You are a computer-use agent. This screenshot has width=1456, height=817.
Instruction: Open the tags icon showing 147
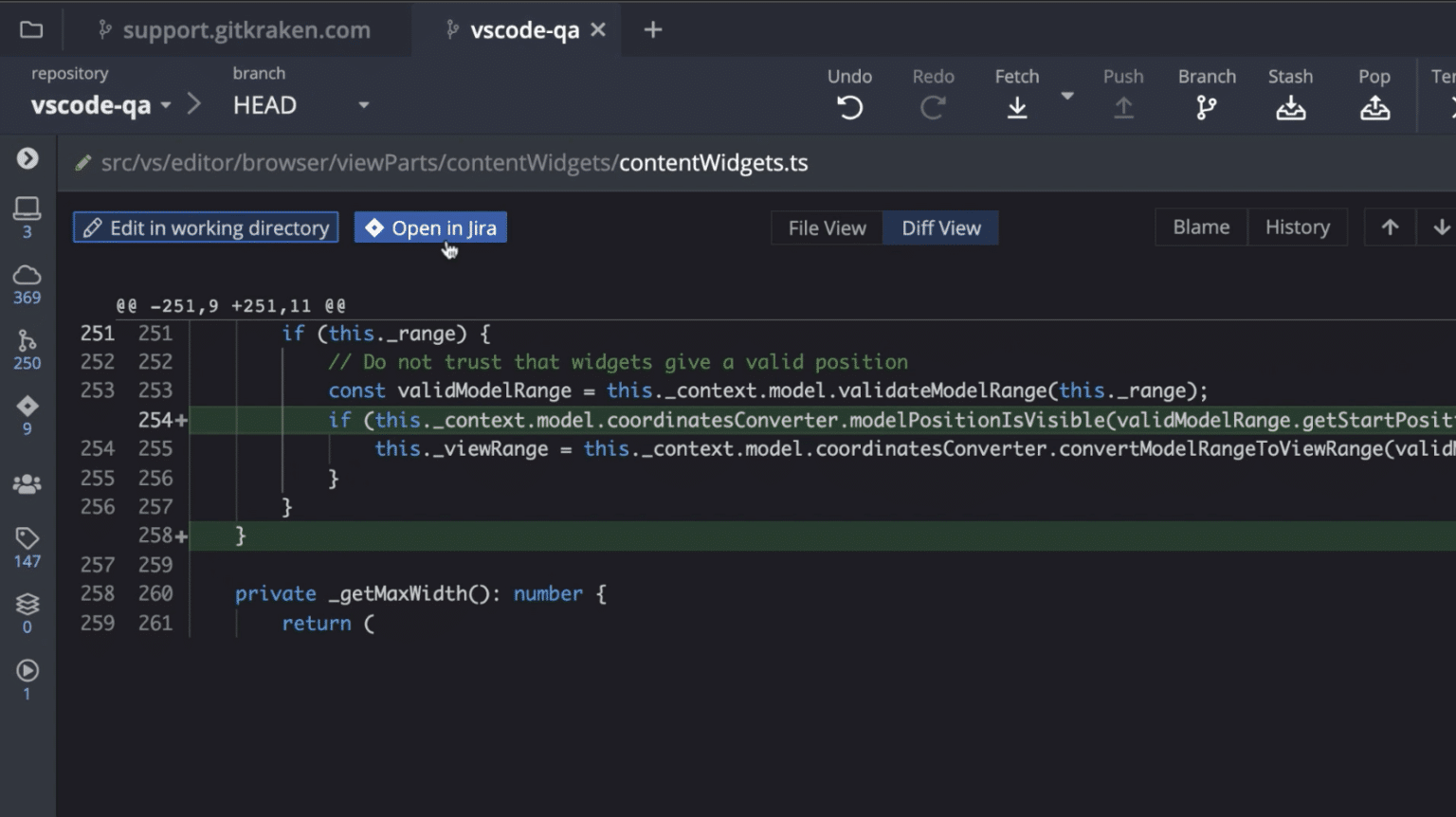point(27,538)
